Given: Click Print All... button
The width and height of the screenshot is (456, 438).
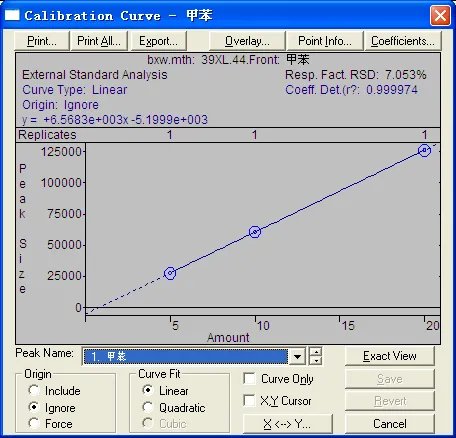Looking at the screenshot, I should pos(99,41).
